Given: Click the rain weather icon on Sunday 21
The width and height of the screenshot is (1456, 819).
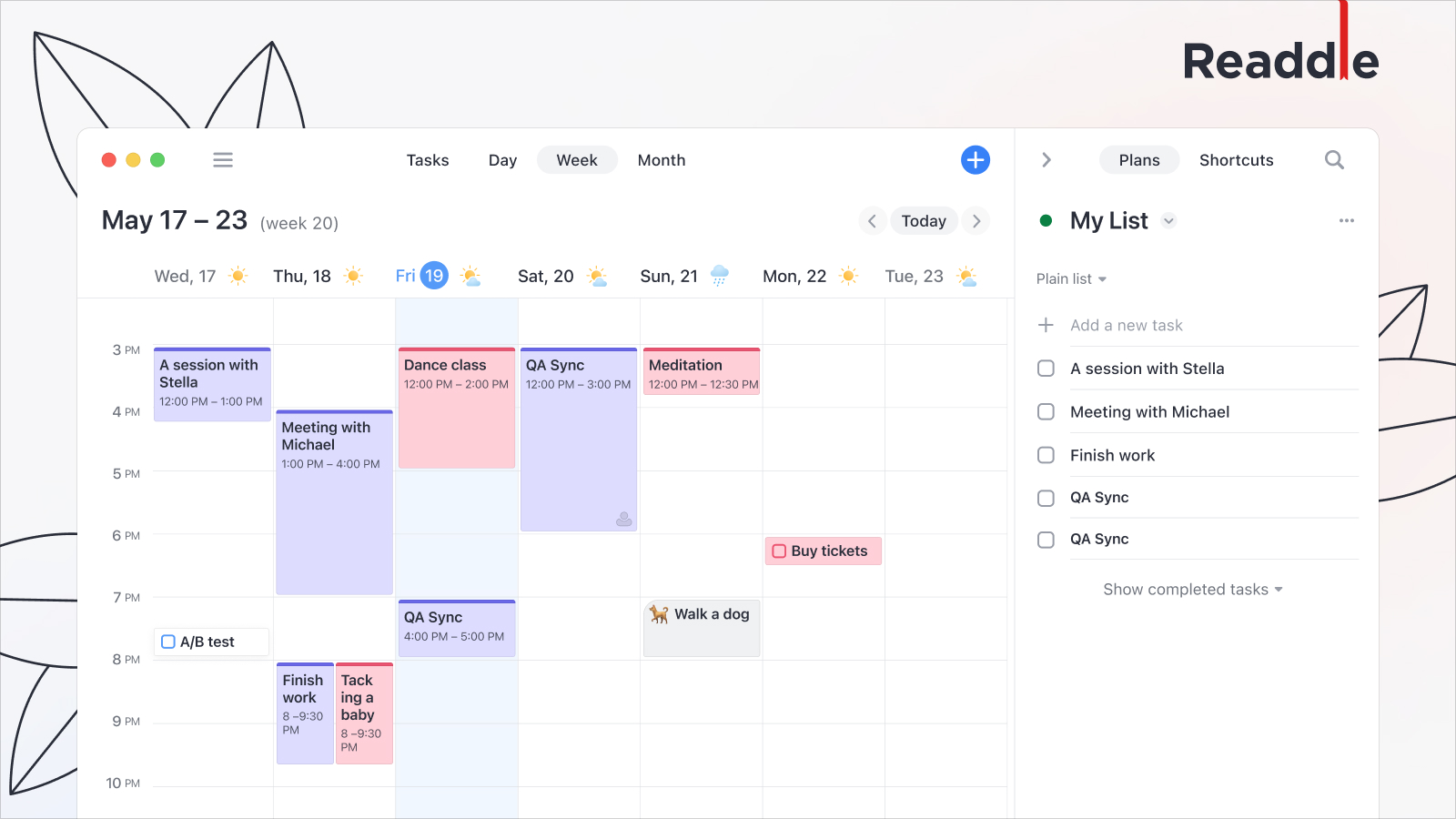Looking at the screenshot, I should pos(719,275).
